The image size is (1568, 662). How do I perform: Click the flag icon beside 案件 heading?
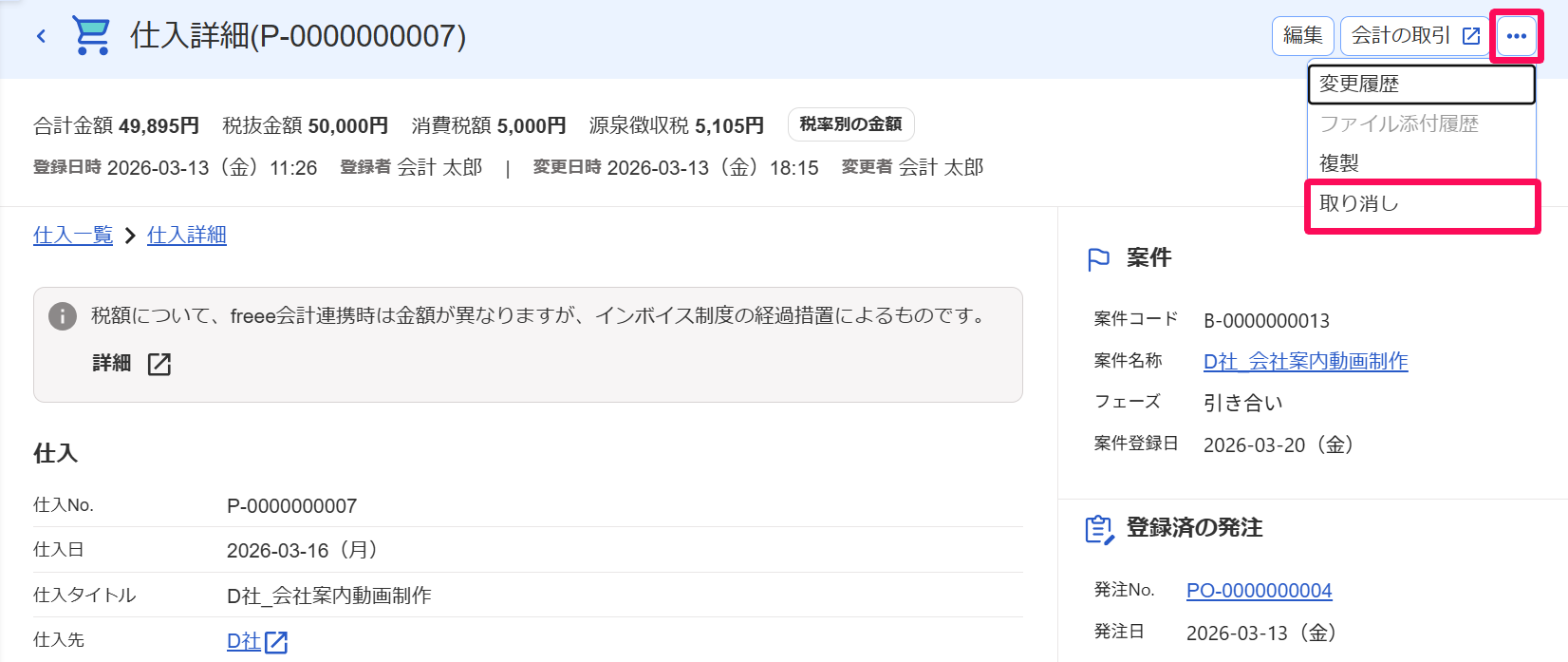(x=1098, y=259)
